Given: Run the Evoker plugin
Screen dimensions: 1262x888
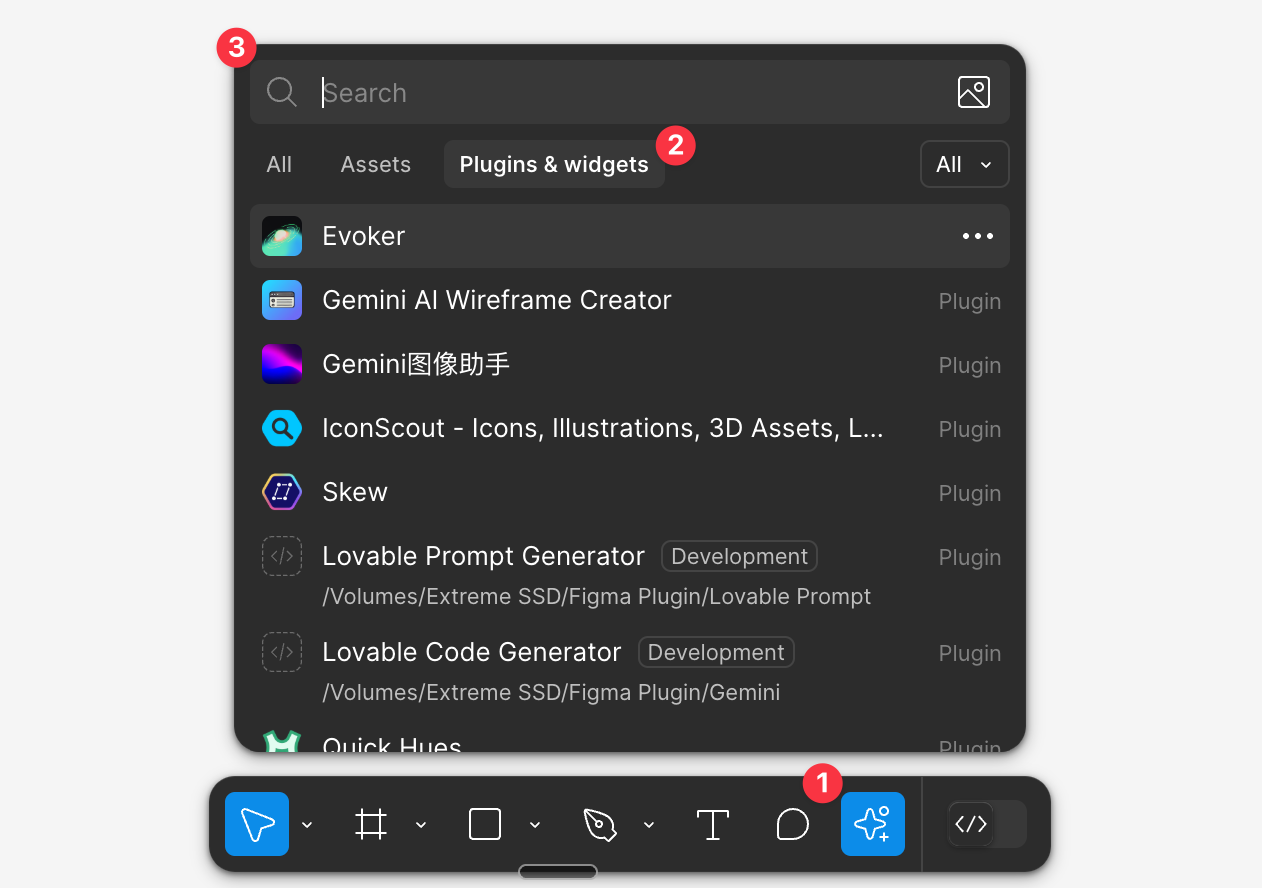Looking at the screenshot, I should pos(630,236).
